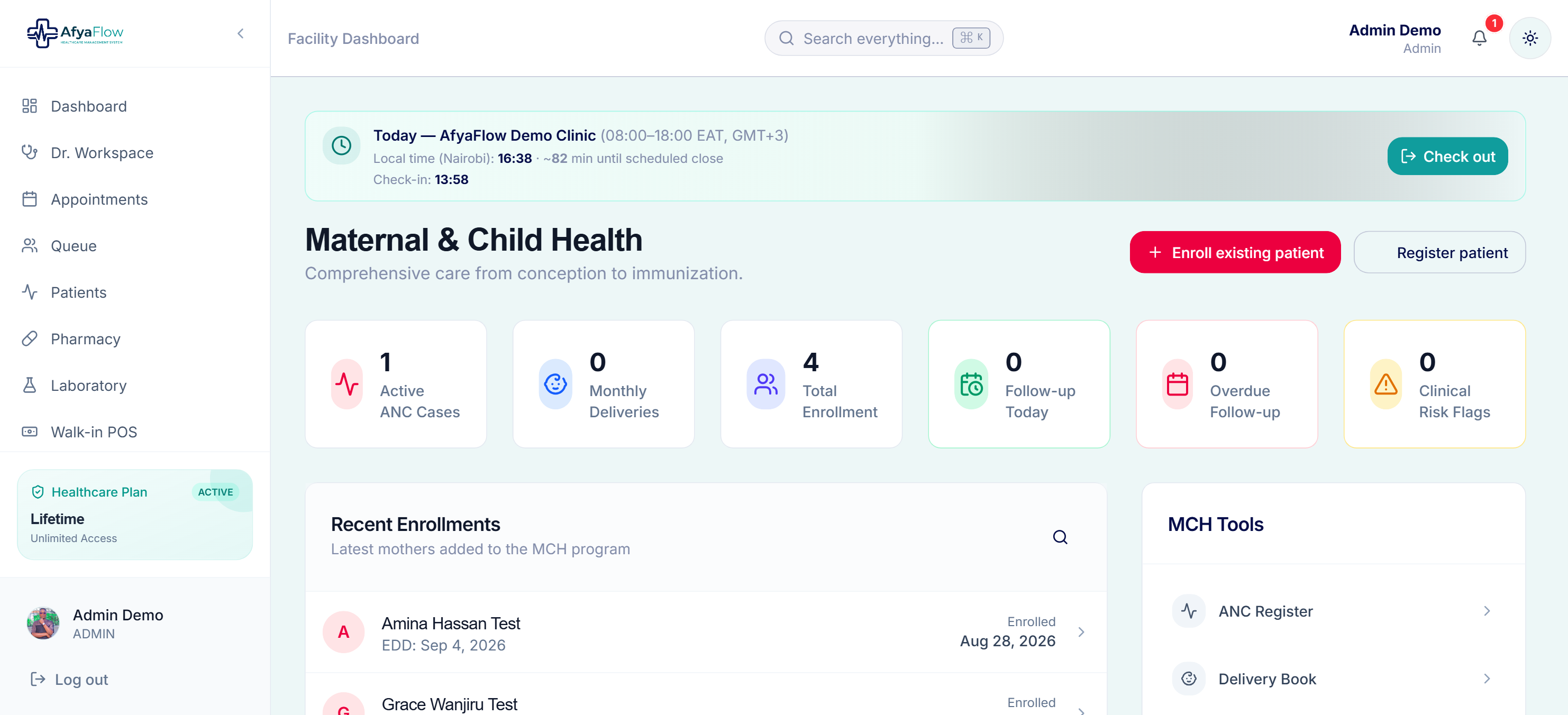The height and width of the screenshot is (715, 1568).
Task: Click the search magnifier icon in top bar
Action: click(x=786, y=38)
